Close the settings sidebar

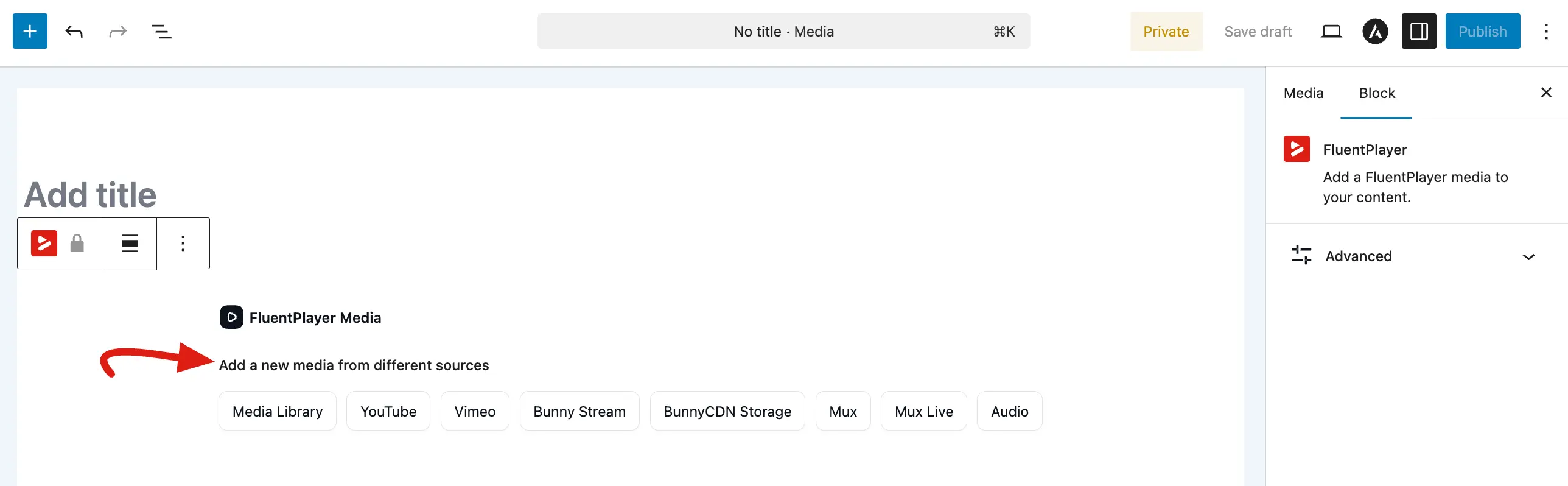click(1546, 93)
